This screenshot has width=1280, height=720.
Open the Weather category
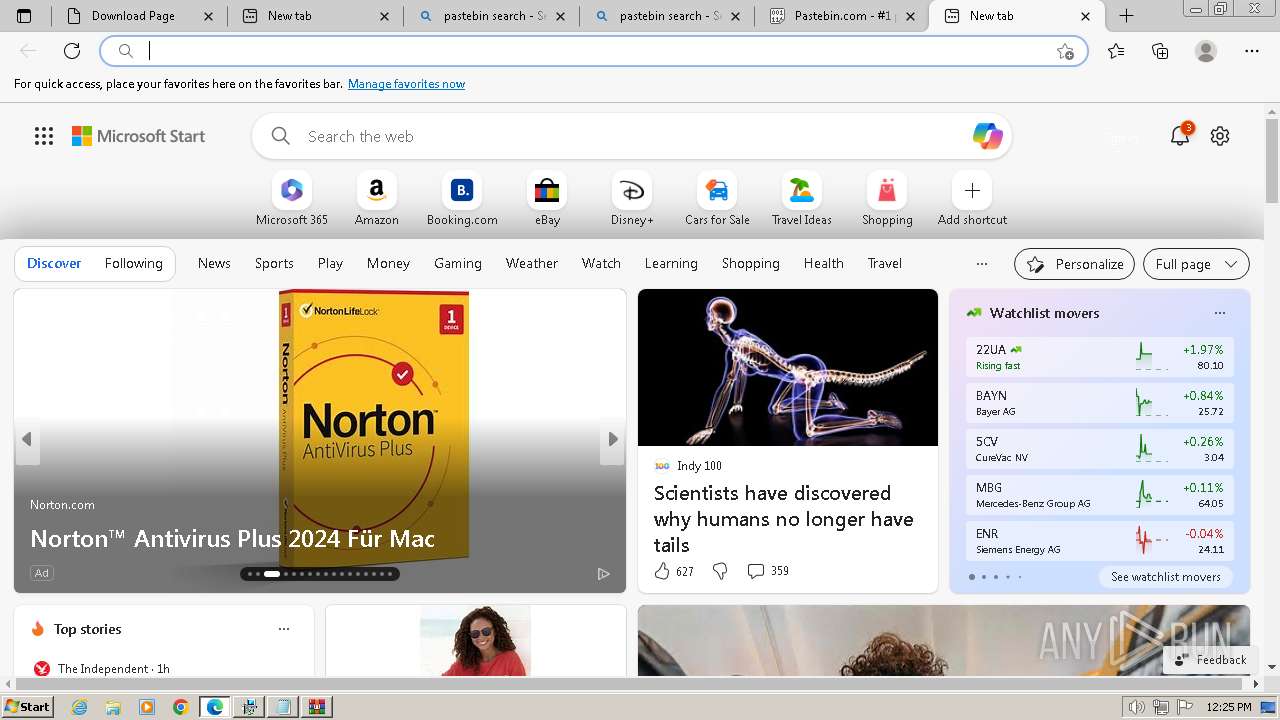click(531, 263)
